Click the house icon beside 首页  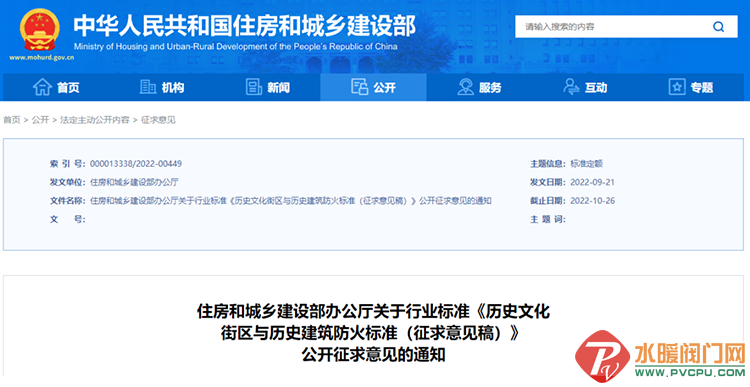(42, 87)
